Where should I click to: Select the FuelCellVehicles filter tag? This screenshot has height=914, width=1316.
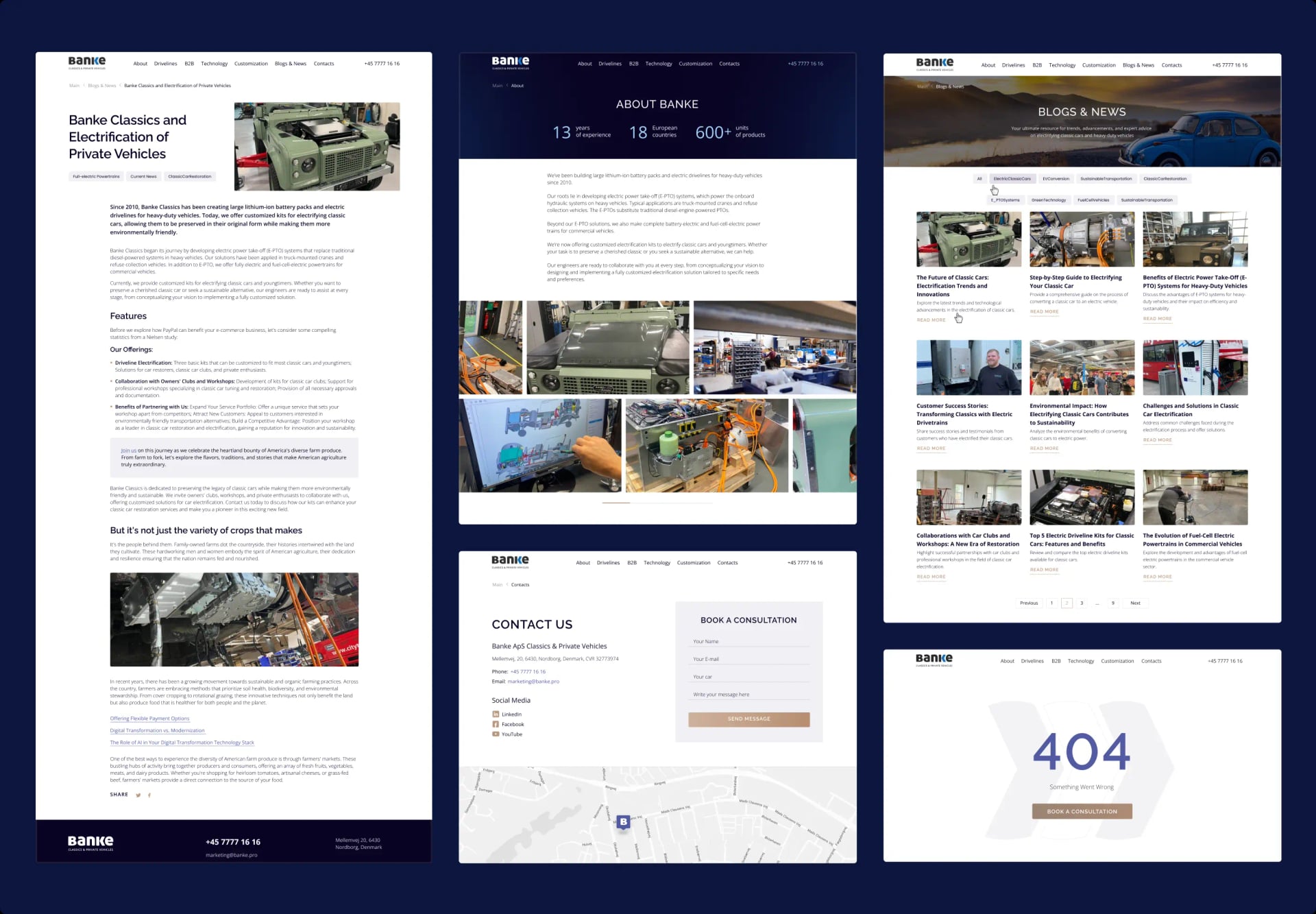pyautogui.click(x=1093, y=200)
